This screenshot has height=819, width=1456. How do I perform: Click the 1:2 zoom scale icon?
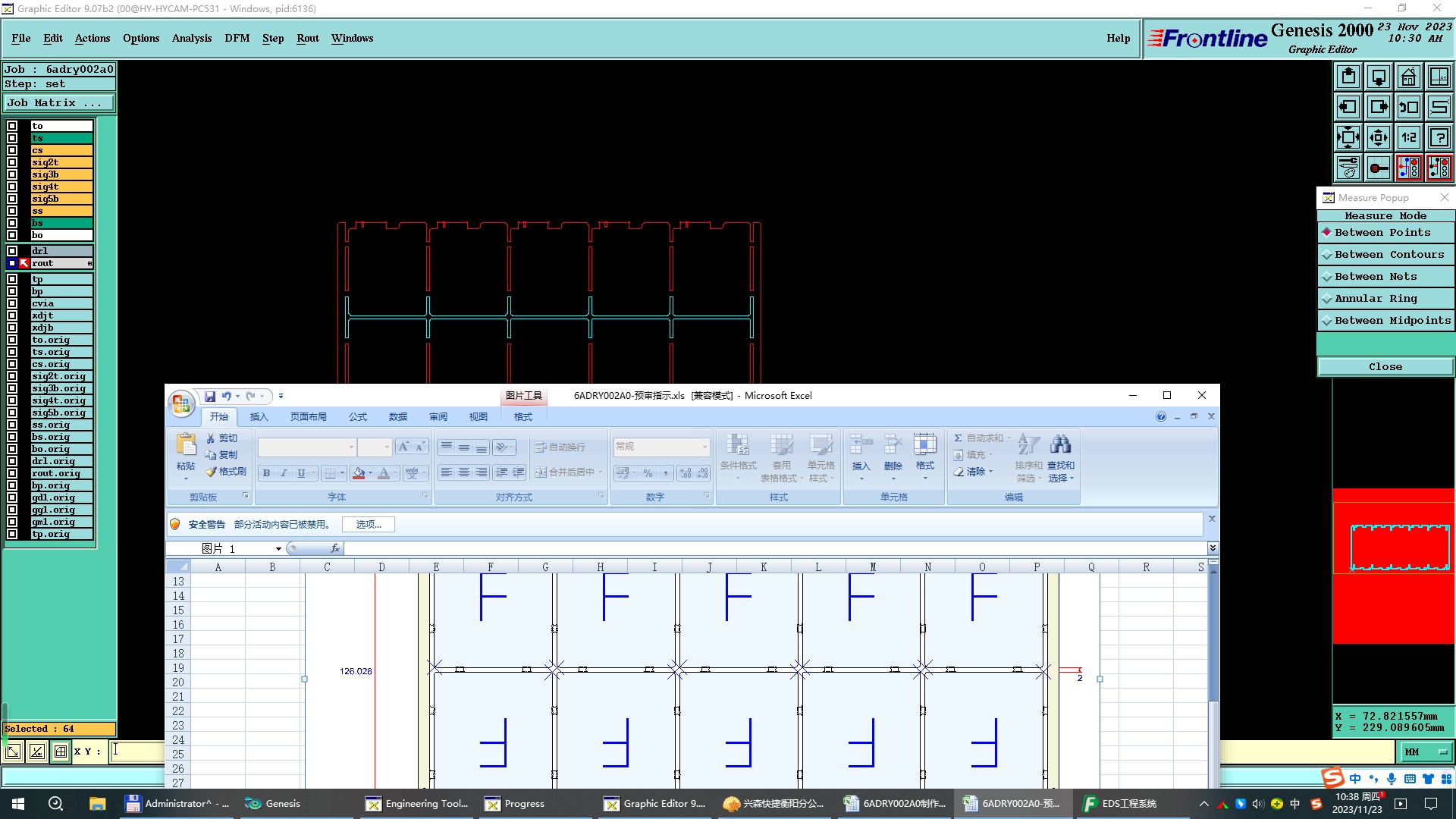pos(1408,137)
